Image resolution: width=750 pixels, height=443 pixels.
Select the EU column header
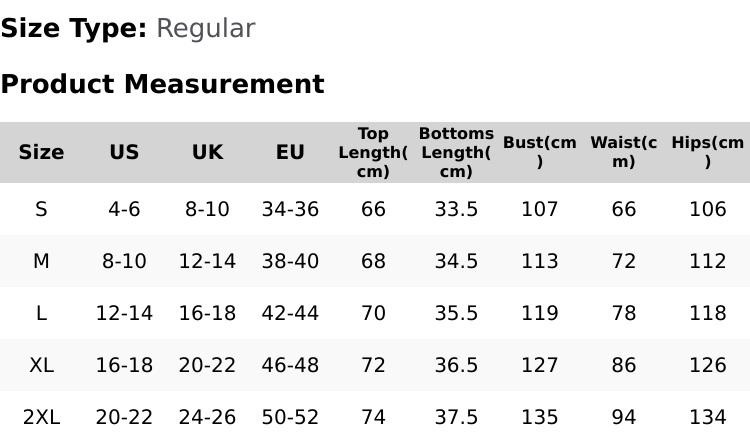point(290,152)
